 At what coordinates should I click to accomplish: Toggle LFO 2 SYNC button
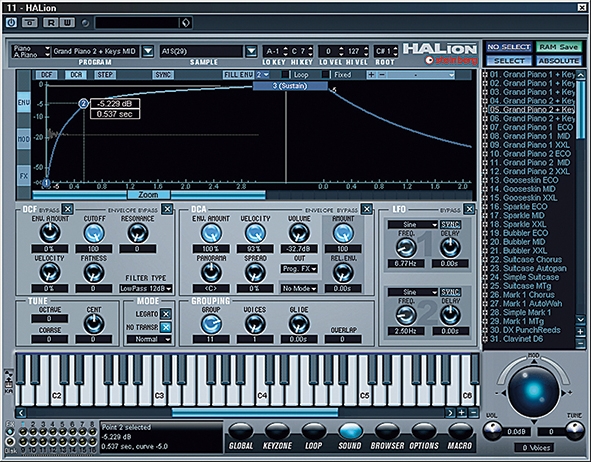pyautogui.click(x=450, y=292)
